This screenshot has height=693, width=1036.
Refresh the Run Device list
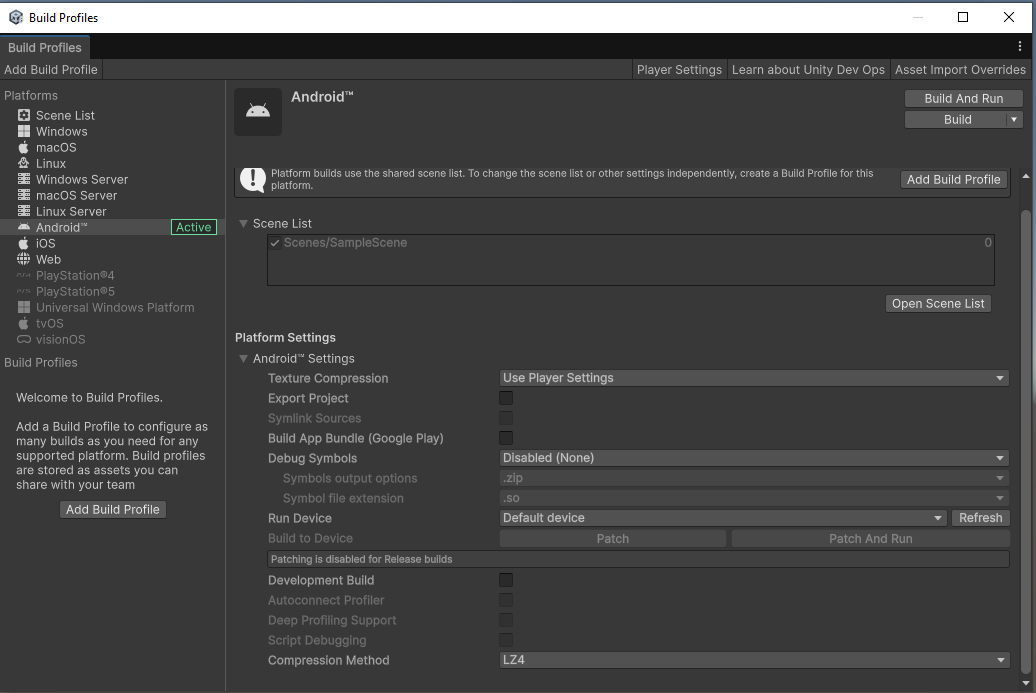[980, 518]
